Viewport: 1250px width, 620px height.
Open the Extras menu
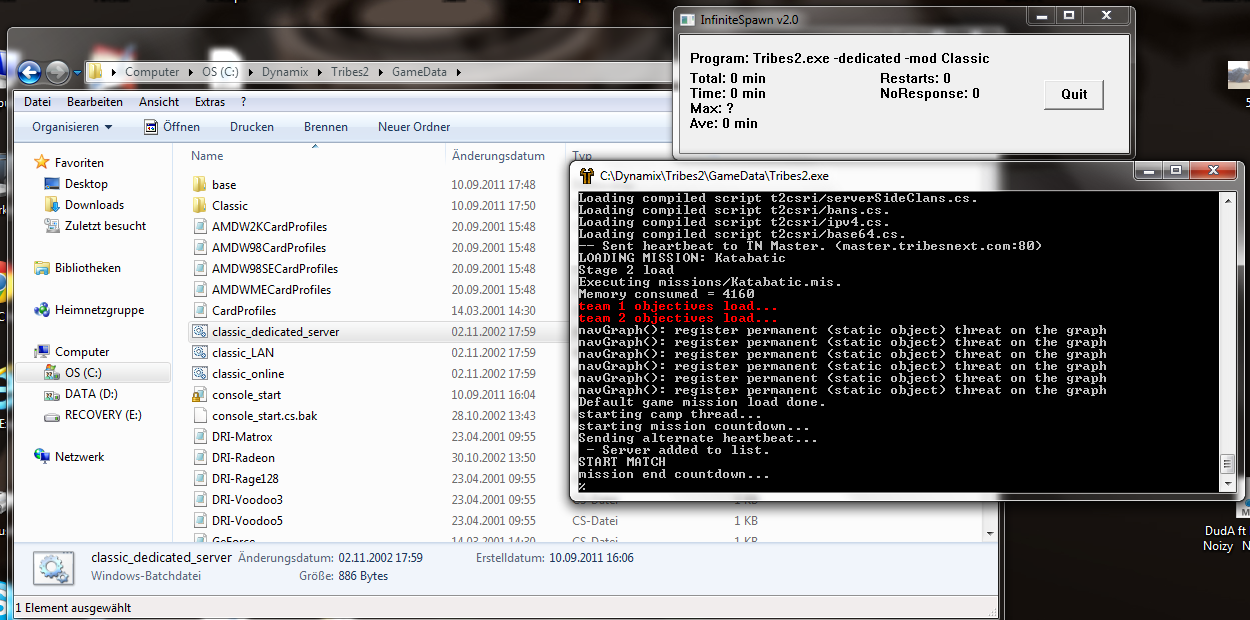point(210,102)
